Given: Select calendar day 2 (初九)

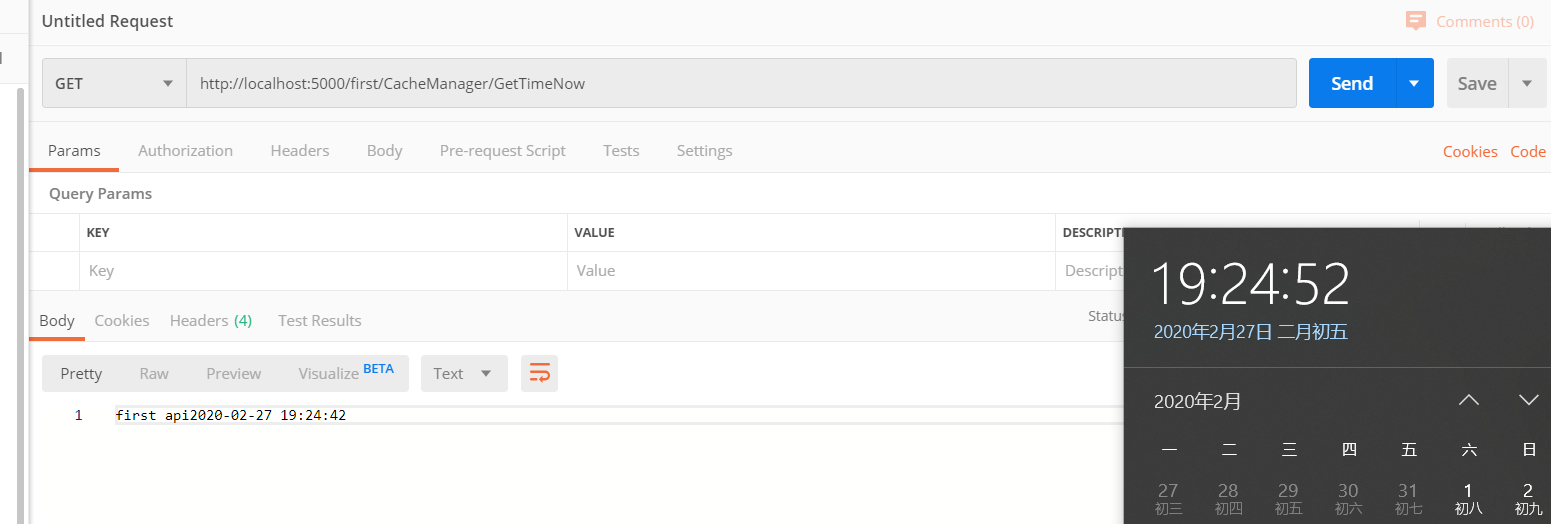Looking at the screenshot, I should pyautogui.click(x=1528, y=498).
